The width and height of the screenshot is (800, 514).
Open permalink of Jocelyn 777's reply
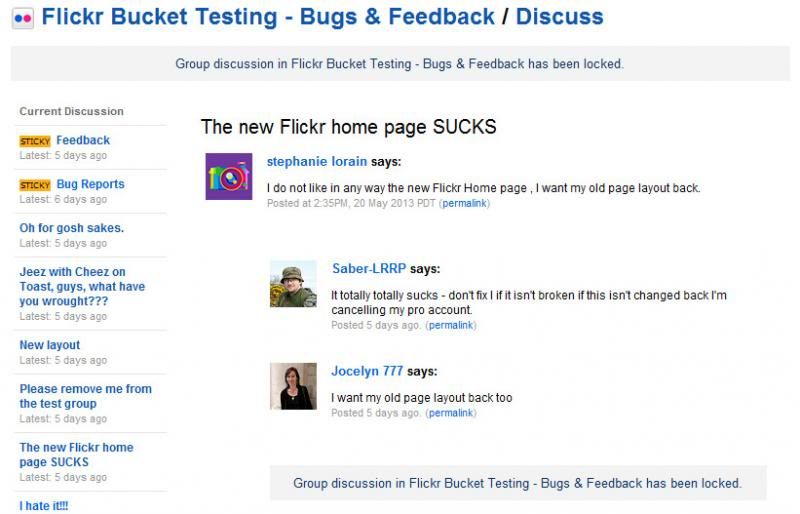(451, 413)
